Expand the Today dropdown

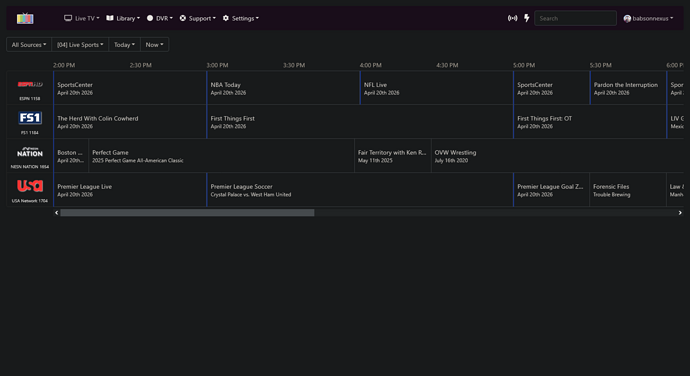pos(125,44)
